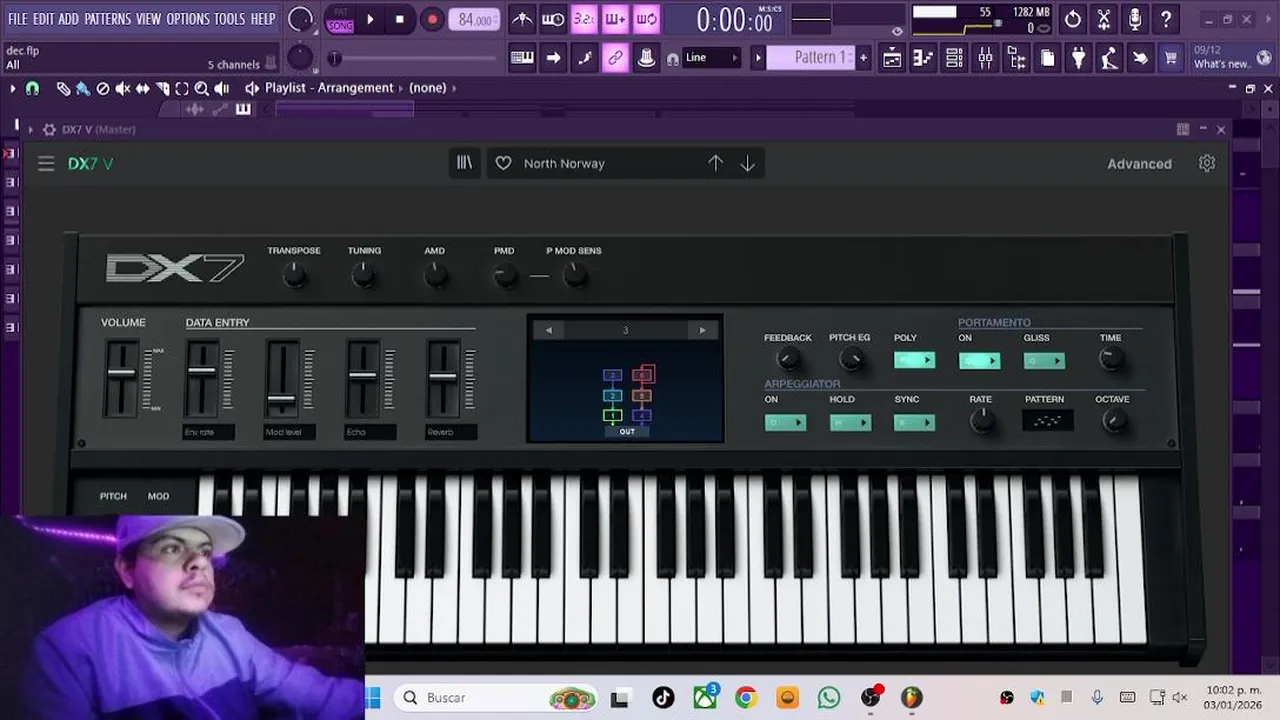The width and height of the screenshot is (1280, 720).
Task: Open the piano roll from the toolbar
Action: coord(923,58)
